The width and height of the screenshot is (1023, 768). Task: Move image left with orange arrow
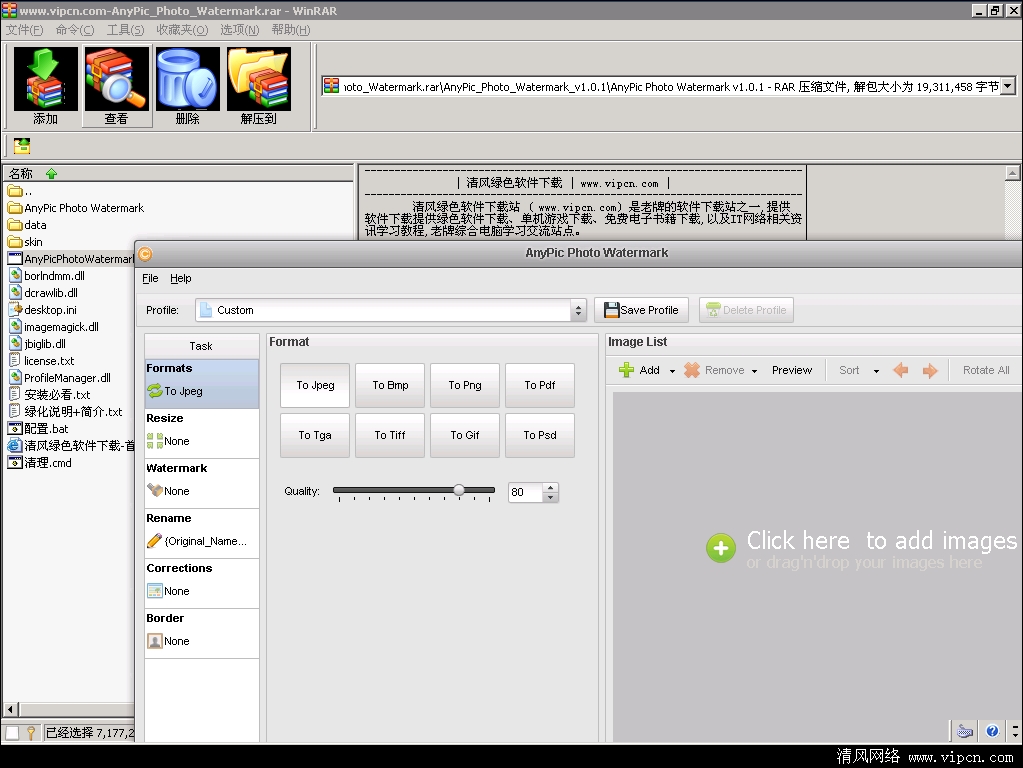coord(901,370)
